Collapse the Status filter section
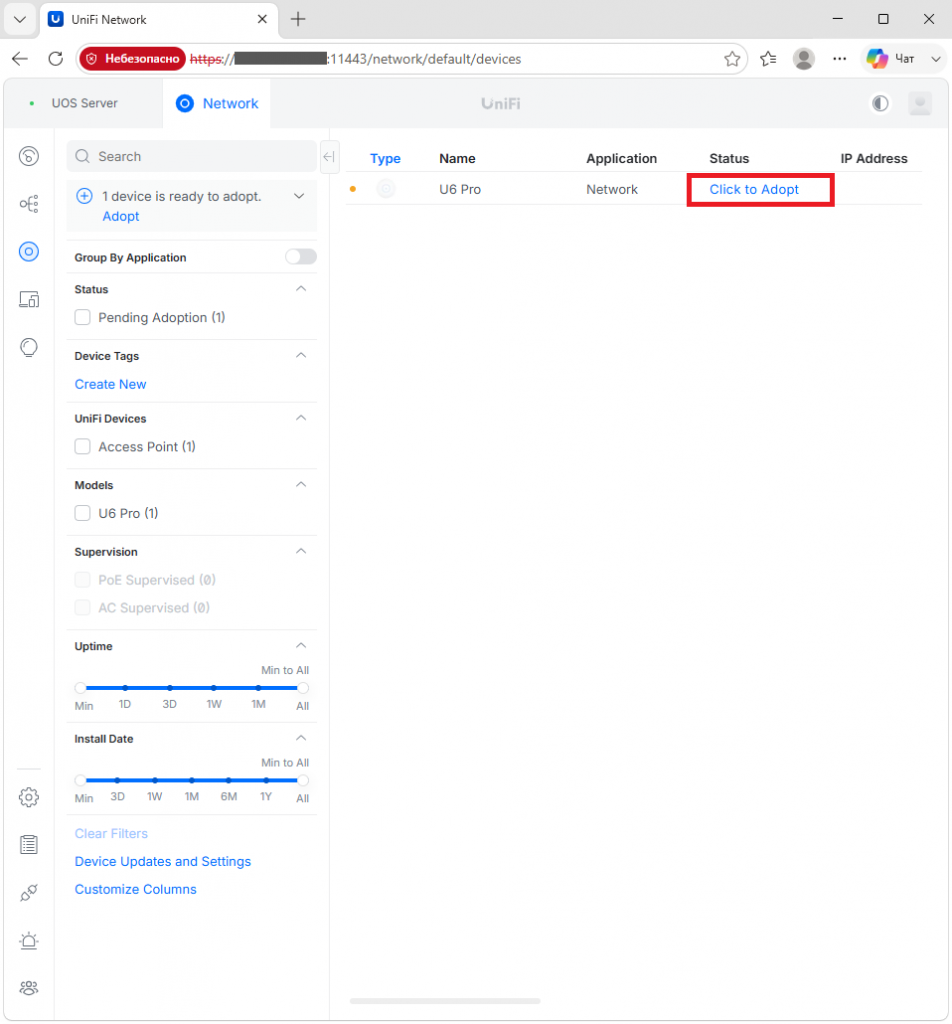 click(x=301, y=289)
